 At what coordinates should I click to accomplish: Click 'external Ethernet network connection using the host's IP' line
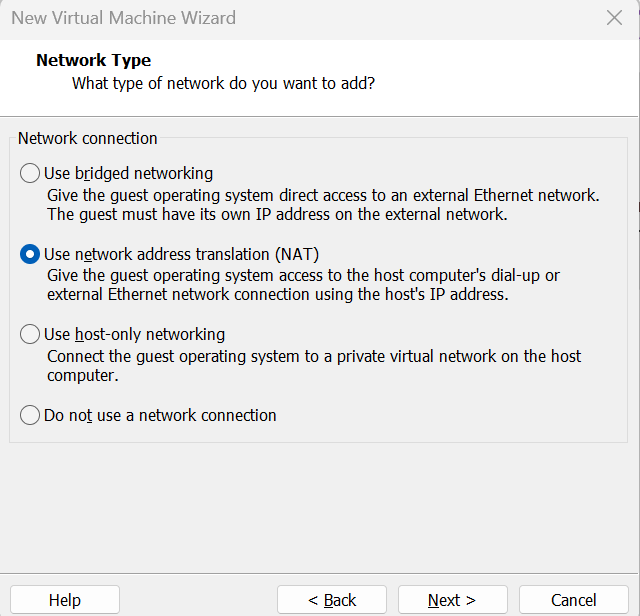278,294
